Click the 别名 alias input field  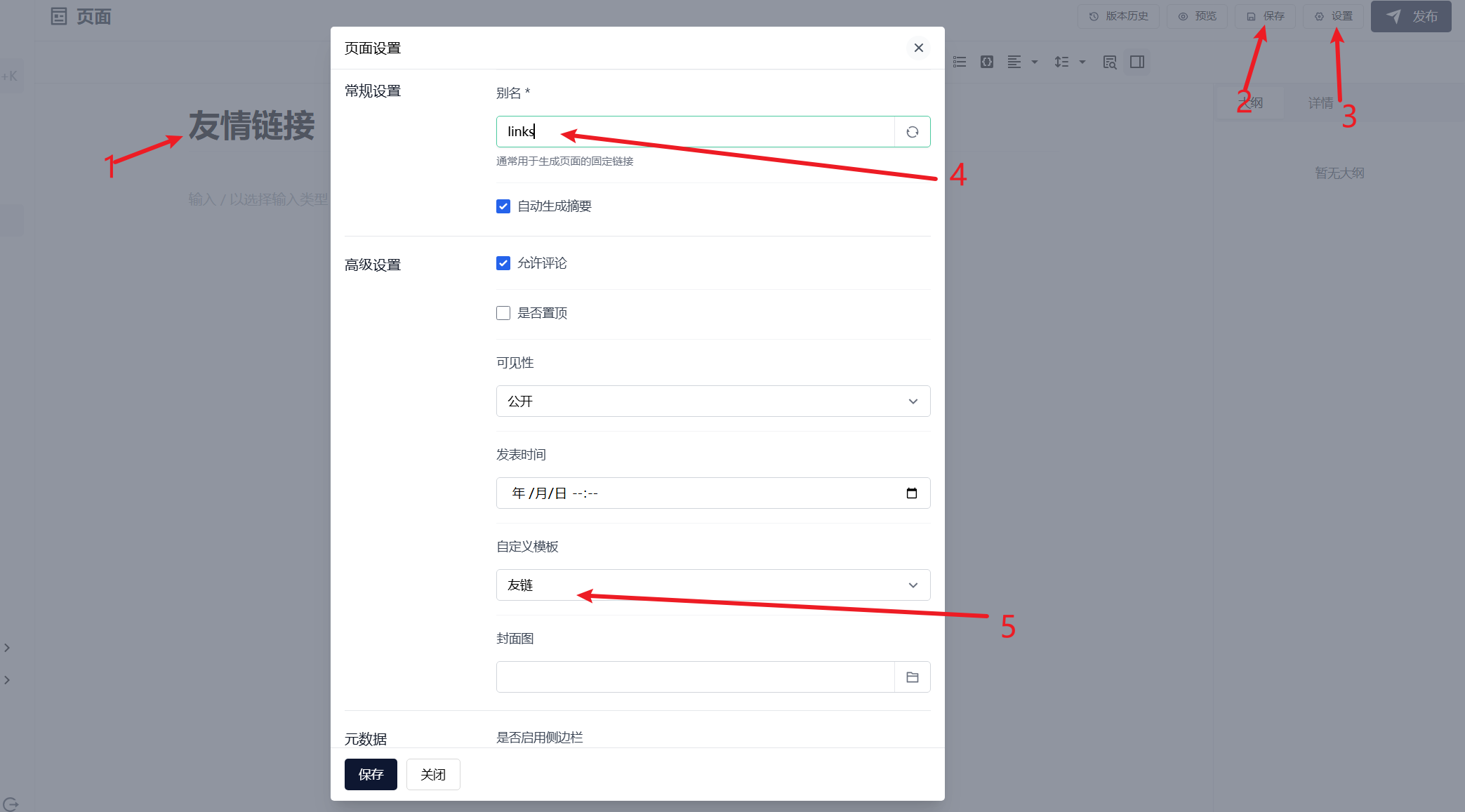click(x=695, y=132)
